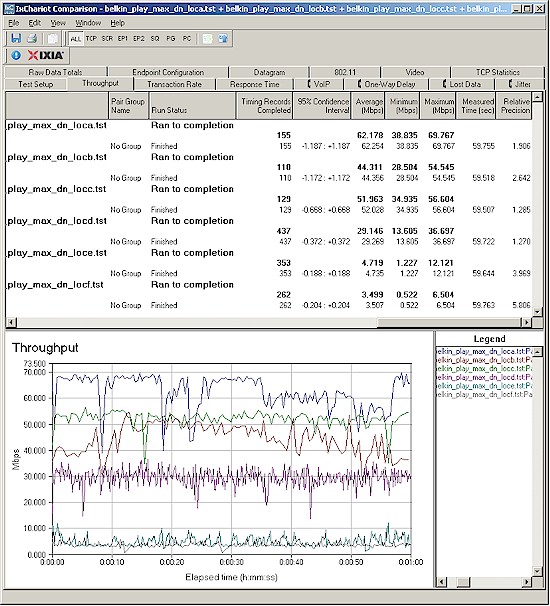
Task: Click the IXIA logo button
Action: point(46,55)
